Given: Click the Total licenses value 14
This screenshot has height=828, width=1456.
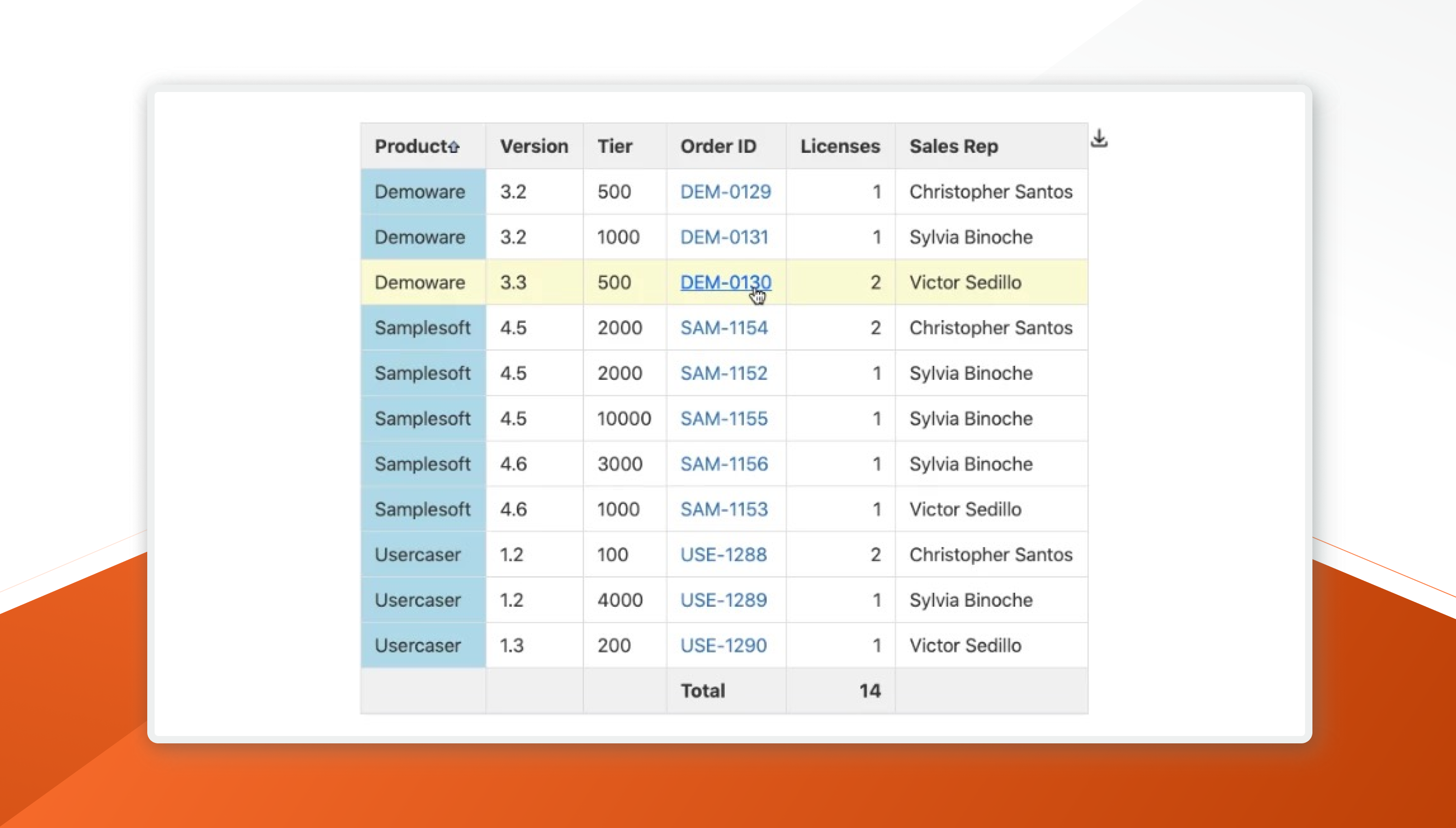Looking at the screenshot, I should [x=869, y=690].
